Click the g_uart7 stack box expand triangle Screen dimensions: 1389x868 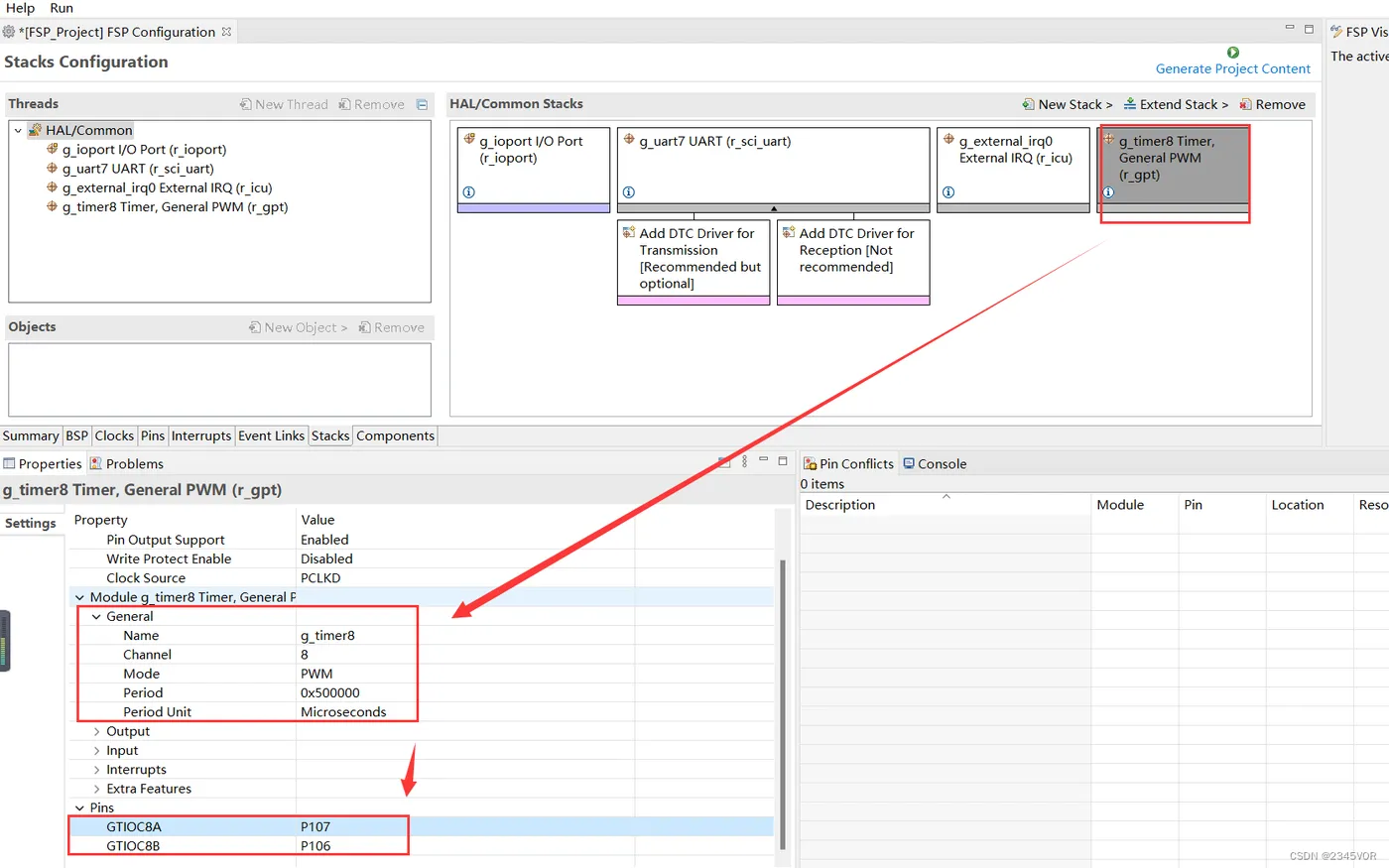click(x=774, y=208)
